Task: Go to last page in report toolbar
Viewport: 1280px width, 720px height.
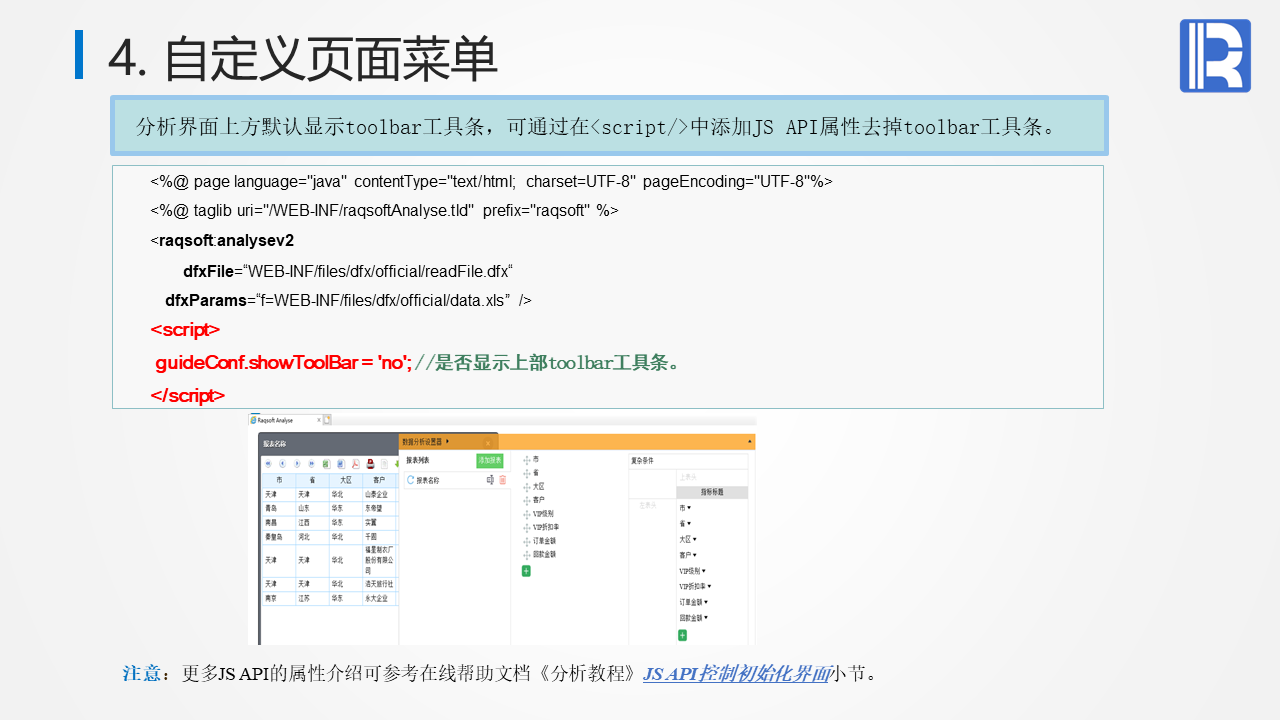Action: click(312, 464)
